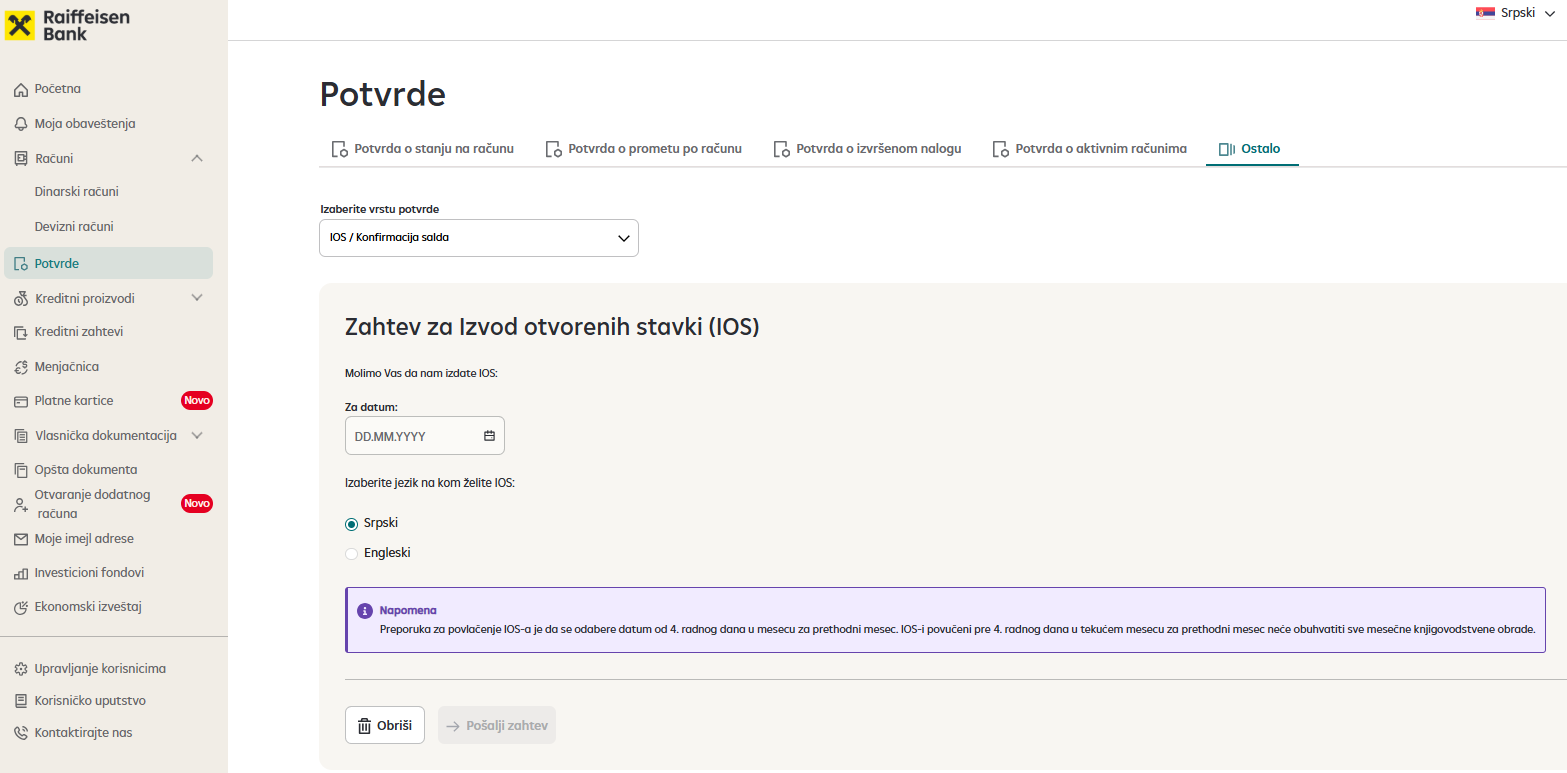Viewport: 1567px width, 773px height.
Task: Click the 'Izaberite vrstu potvrde' label
Action: (x=380, y=209)
